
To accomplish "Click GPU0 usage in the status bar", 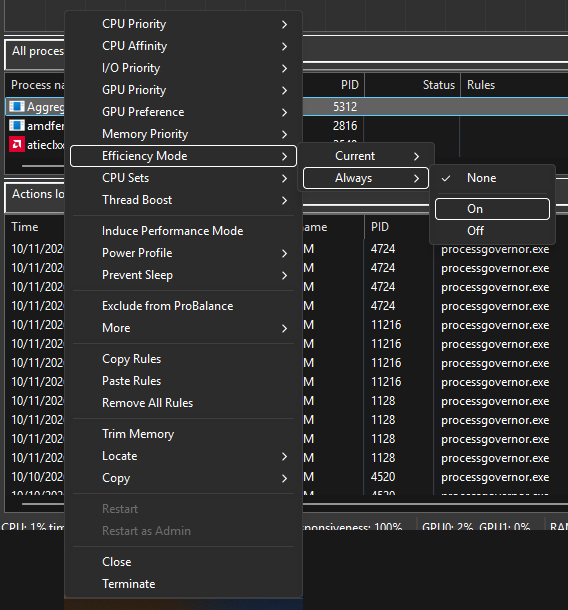I will pyautogui.click(x=447, y=526).
